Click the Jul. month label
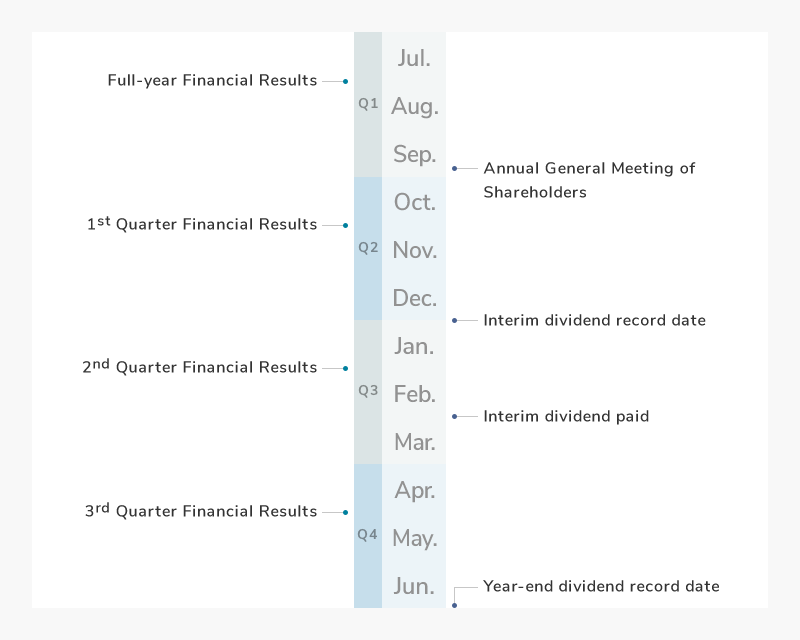800x640 pixels. coord(414,58)
